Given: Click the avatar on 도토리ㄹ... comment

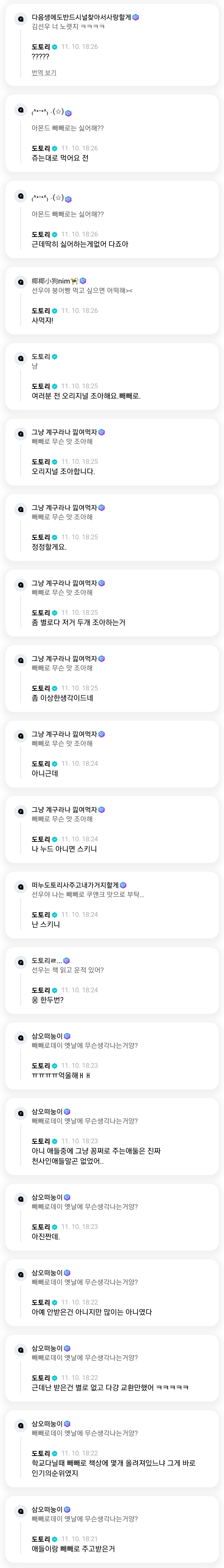Looking at the screenshot, I should (x=21, y=962).
